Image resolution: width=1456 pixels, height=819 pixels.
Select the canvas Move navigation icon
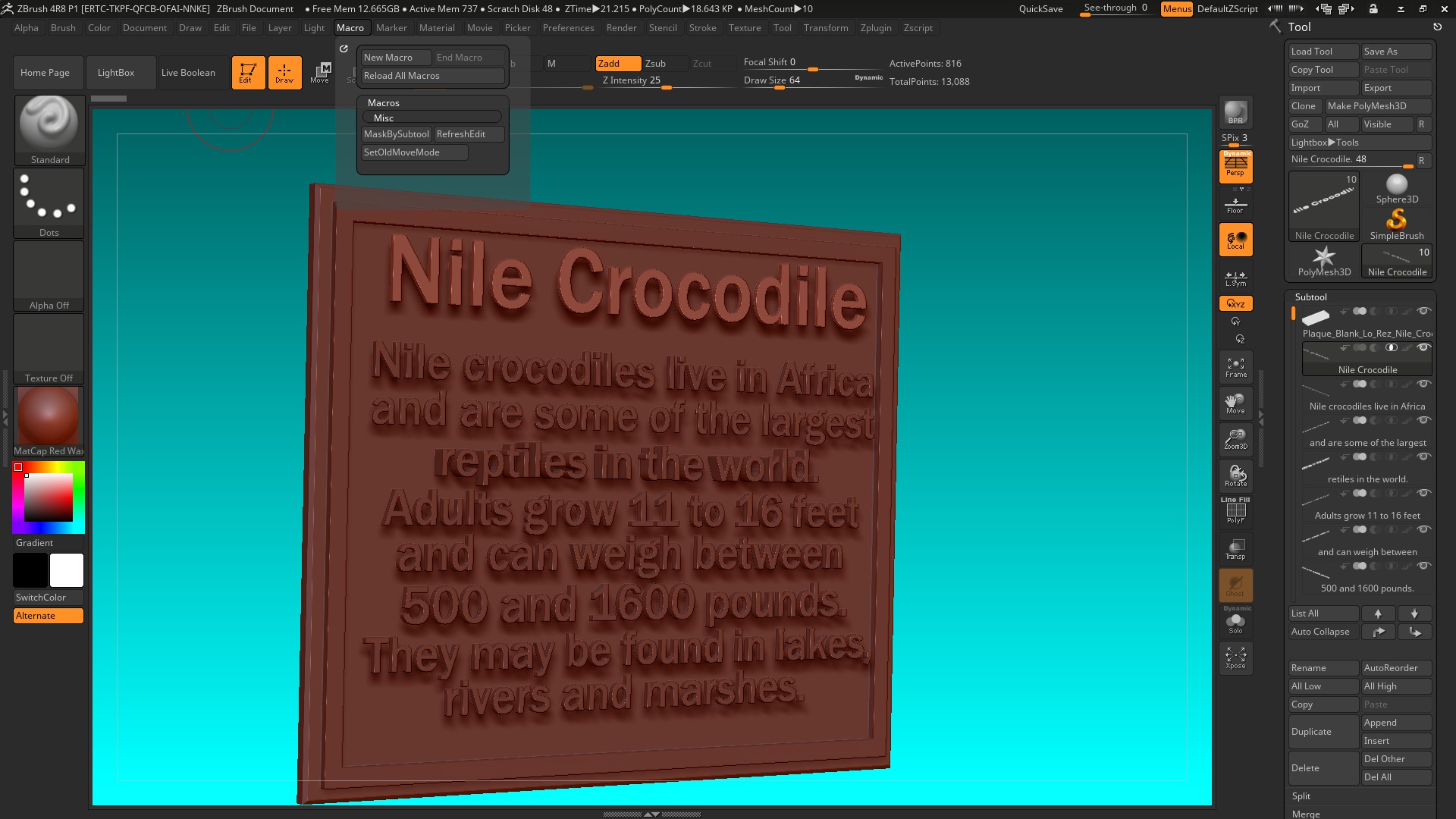tap(1235, 403)
